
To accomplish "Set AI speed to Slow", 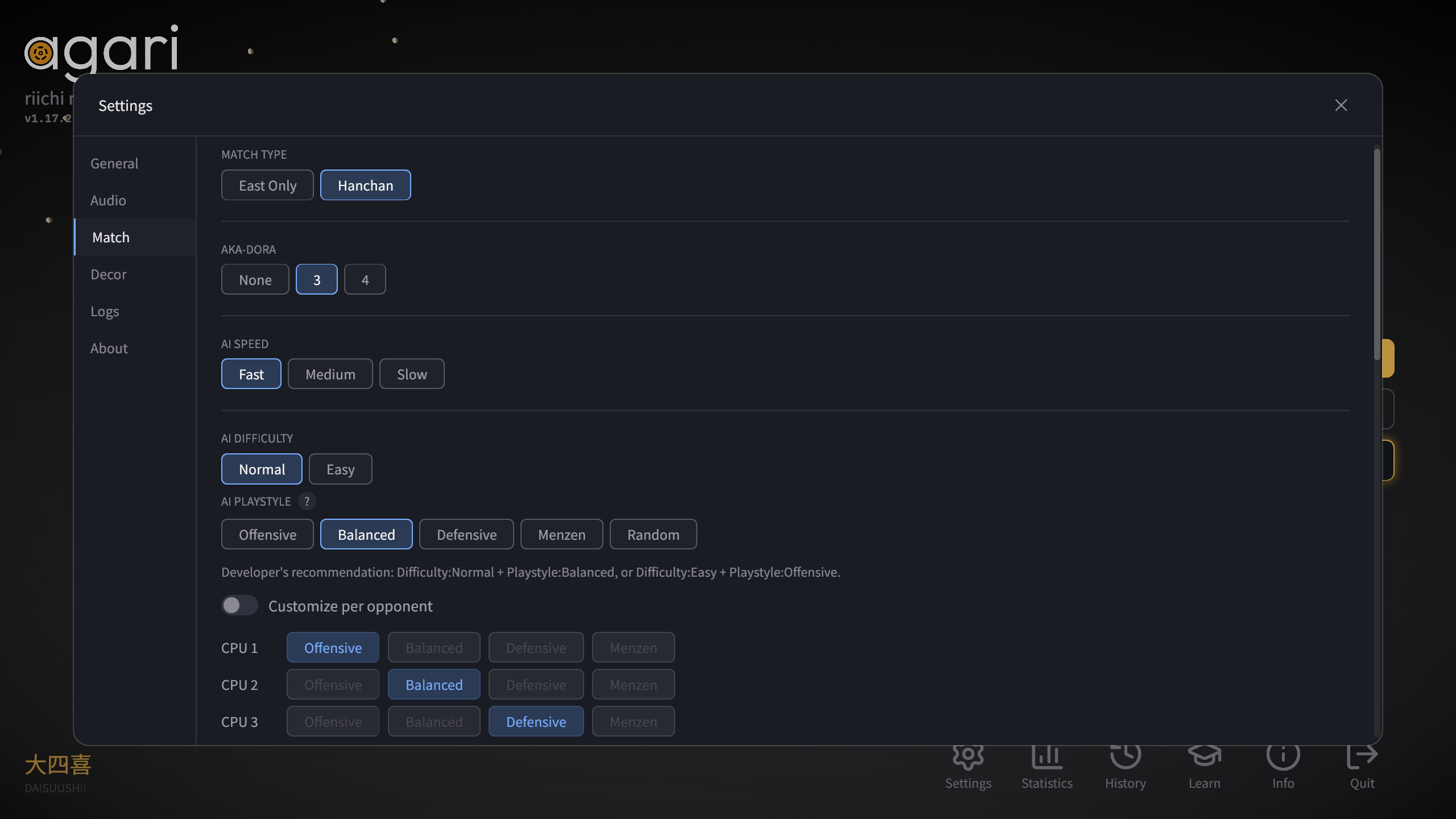I will (x=412, y=374).
